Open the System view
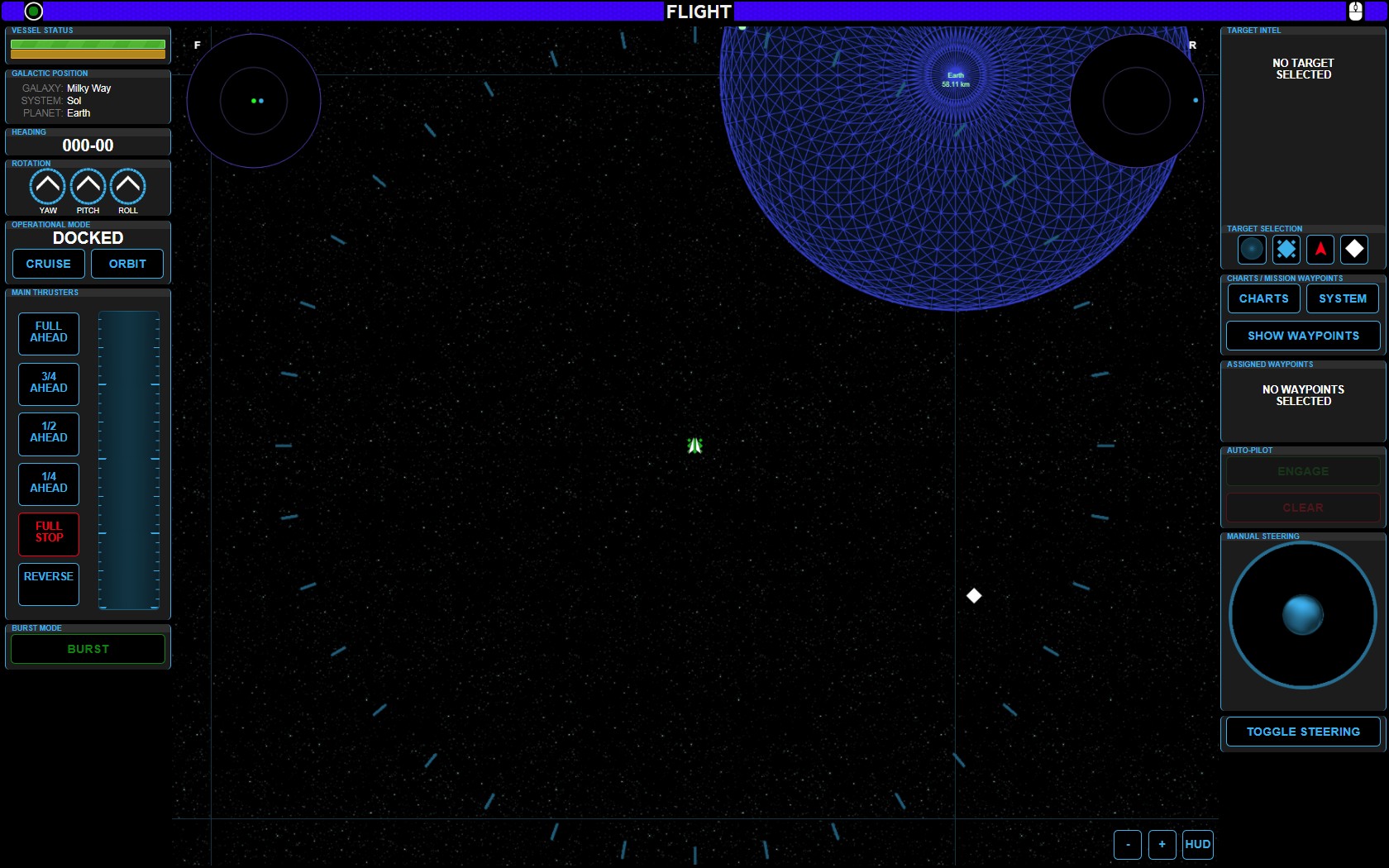Image resolution: width=1389 pixels, height=868 pixels. pos(1342,298)
